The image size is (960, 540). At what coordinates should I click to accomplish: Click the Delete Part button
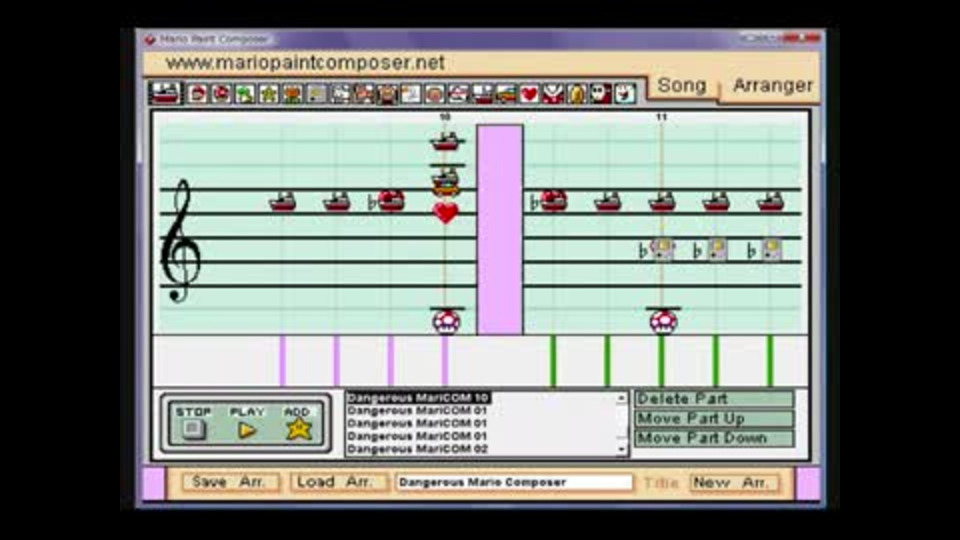[x=714, y=399]
